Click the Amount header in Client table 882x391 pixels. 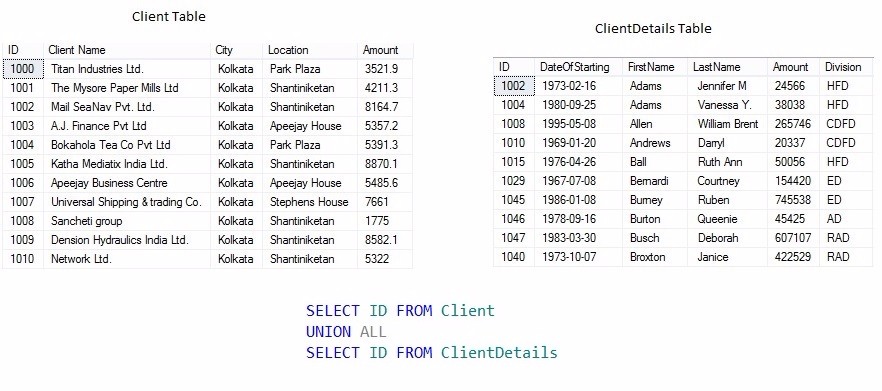click(385, 50)
